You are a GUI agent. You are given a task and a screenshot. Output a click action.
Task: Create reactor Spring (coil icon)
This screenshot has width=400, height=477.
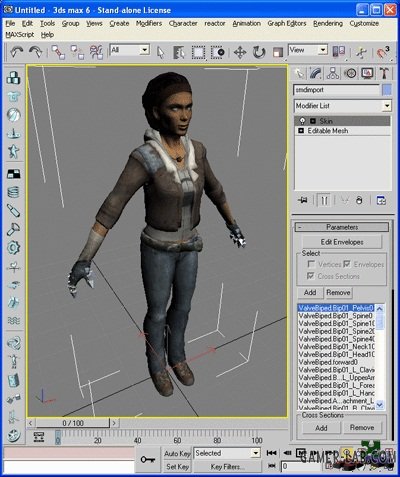coord(14,192)
